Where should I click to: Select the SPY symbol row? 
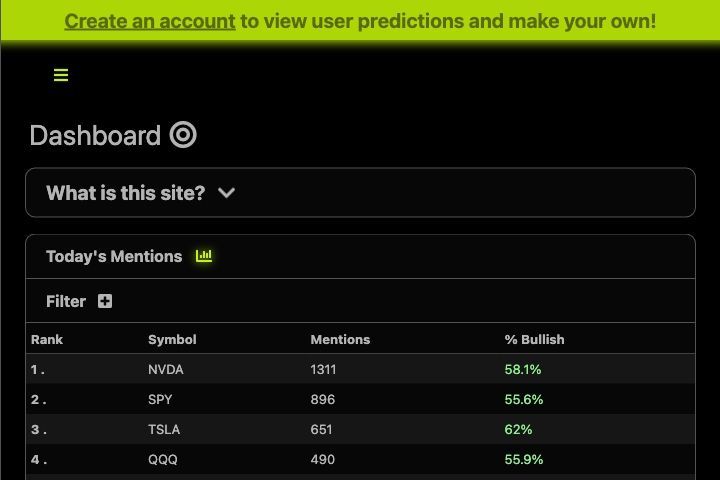[x=360, y=399]
